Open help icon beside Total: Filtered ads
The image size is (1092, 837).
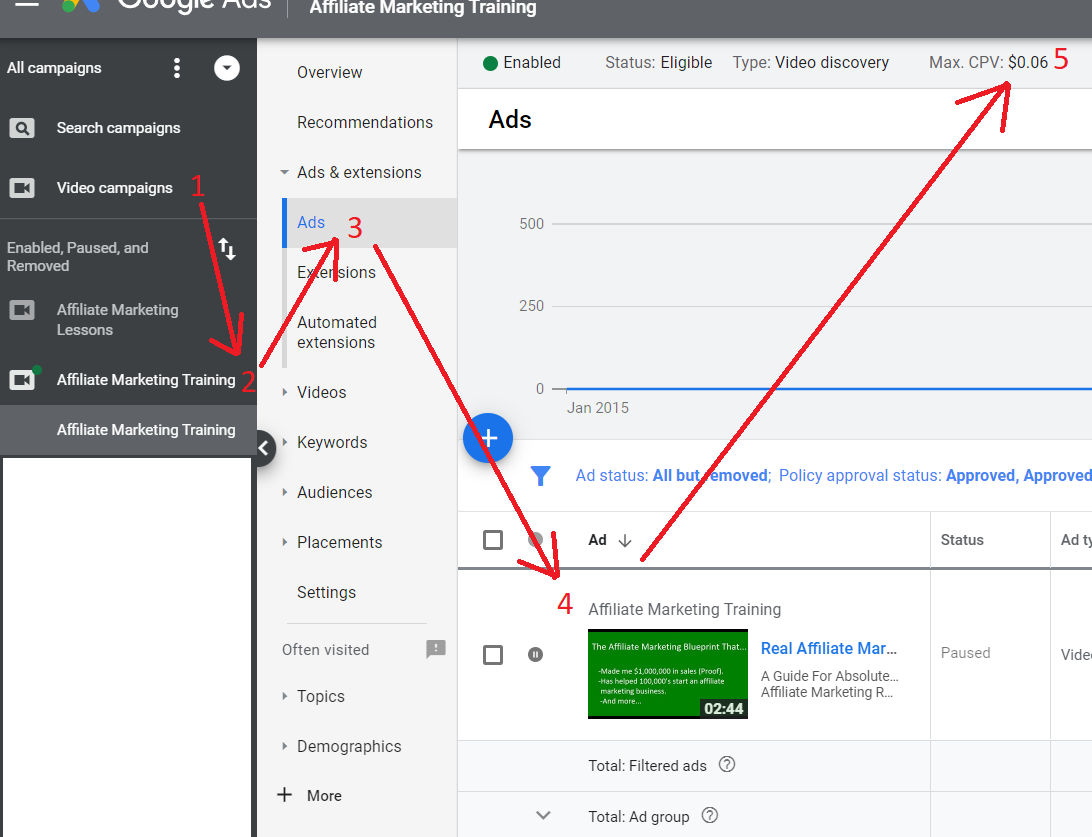727,765
